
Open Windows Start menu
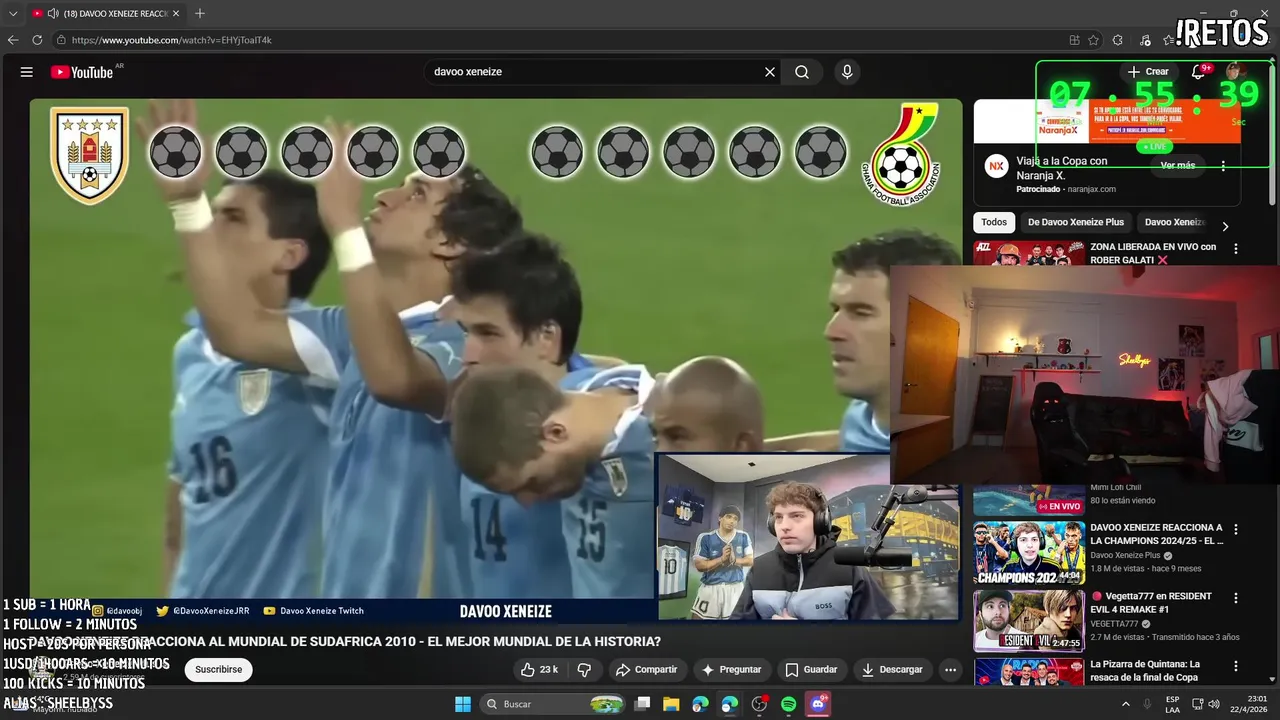[463, 704]
